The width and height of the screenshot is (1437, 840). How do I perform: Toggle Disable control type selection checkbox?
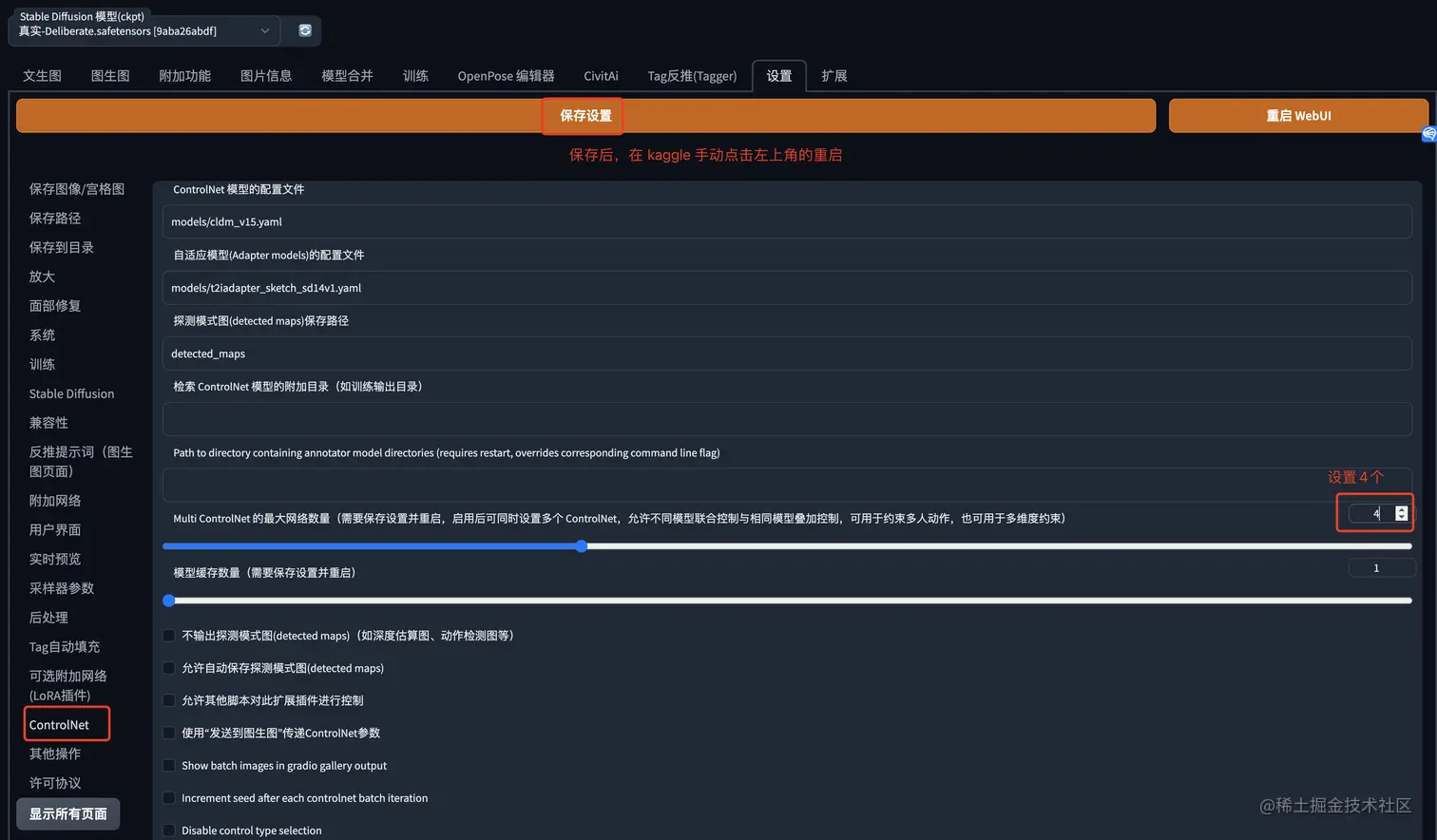pos(169,830)
